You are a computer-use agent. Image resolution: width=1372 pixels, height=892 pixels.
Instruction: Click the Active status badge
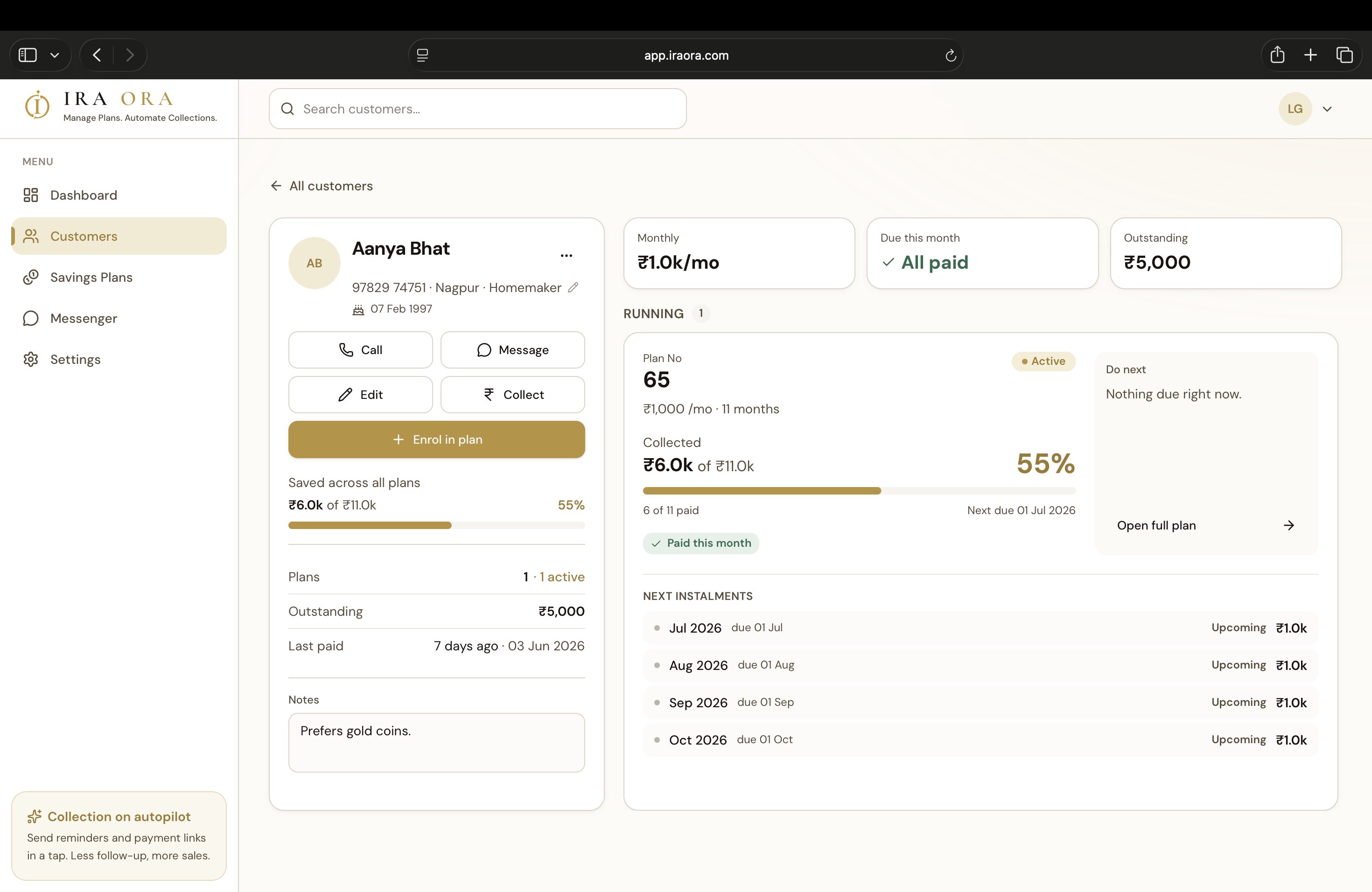(x=1043, y=361)
